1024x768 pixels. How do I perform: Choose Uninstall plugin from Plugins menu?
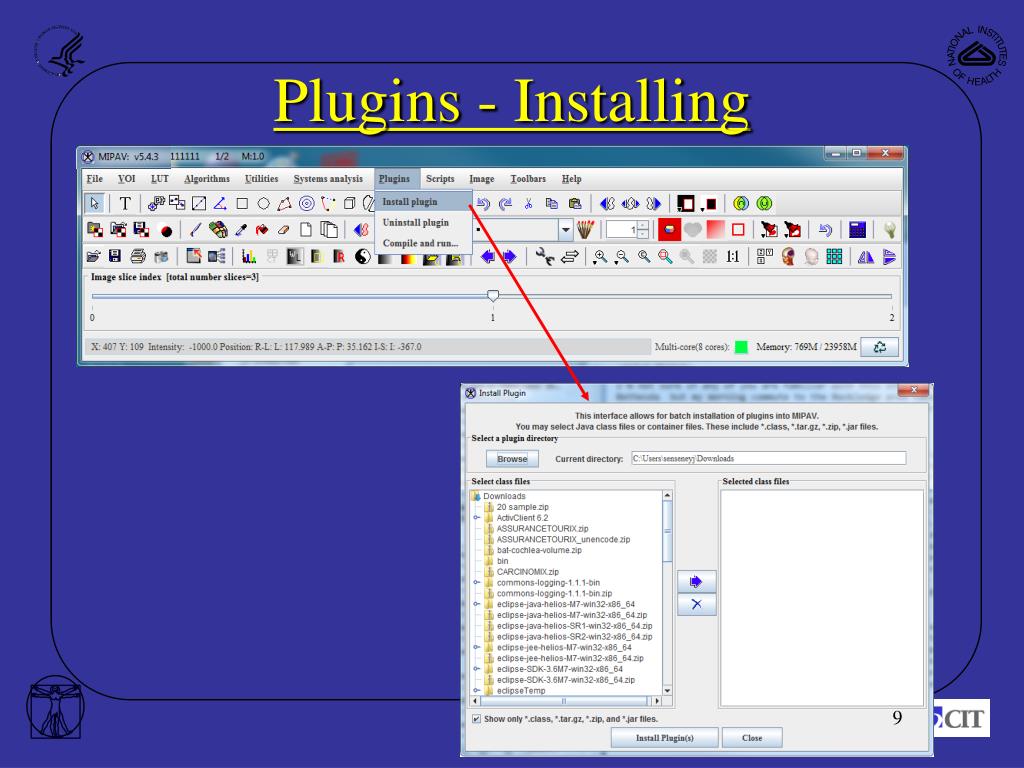click(x=423, y=223)
